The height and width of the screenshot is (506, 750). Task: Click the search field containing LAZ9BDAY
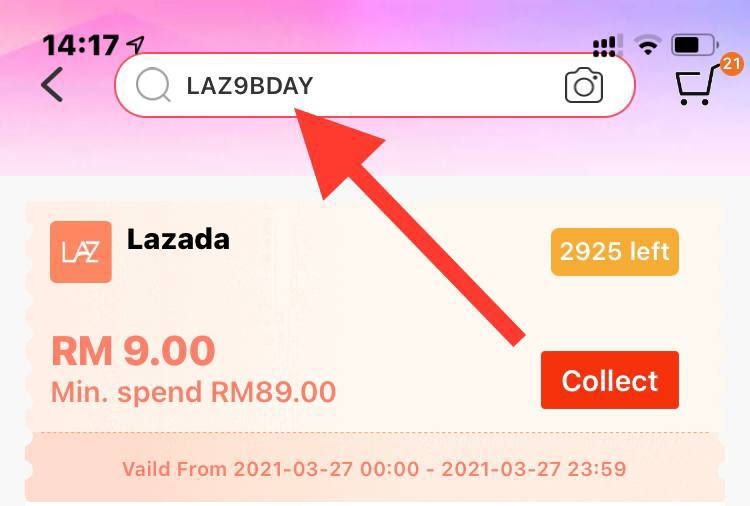tap(375, 85)
